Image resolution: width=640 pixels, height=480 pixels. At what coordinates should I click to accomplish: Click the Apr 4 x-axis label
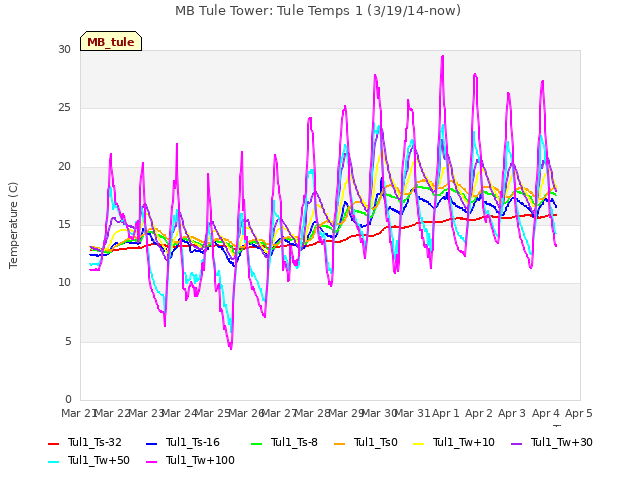(x=546, y=413)
